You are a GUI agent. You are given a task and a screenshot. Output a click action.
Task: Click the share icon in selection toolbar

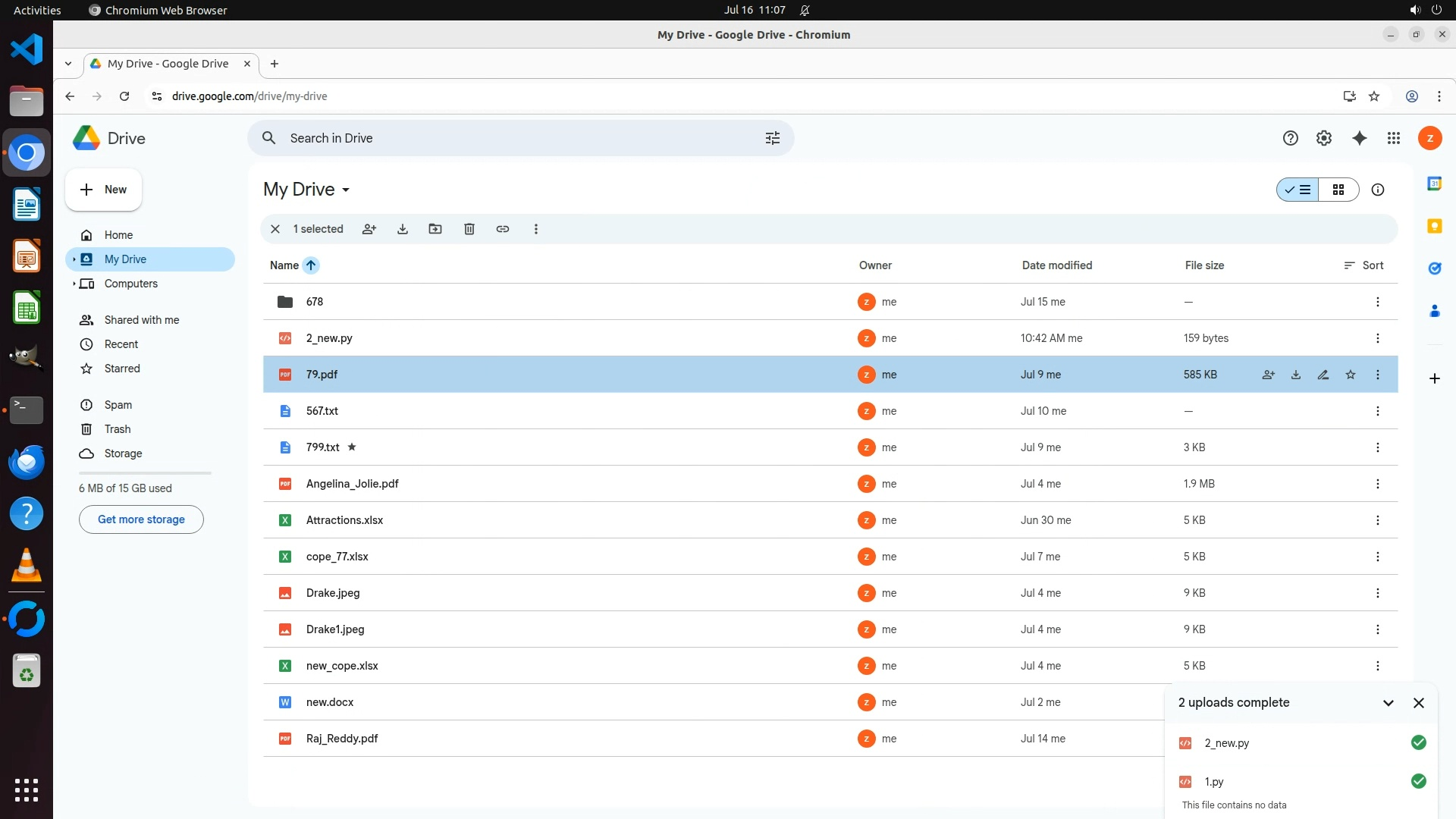[369, 229]
